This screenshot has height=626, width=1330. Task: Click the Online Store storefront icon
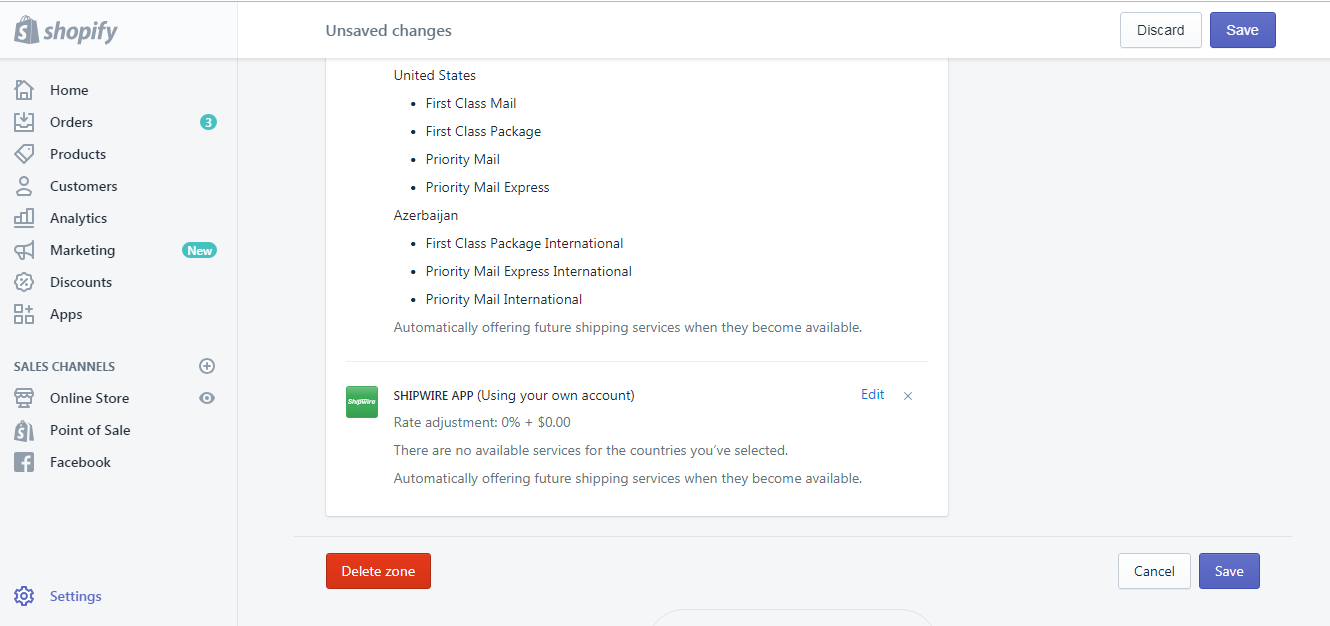[24, 398]
